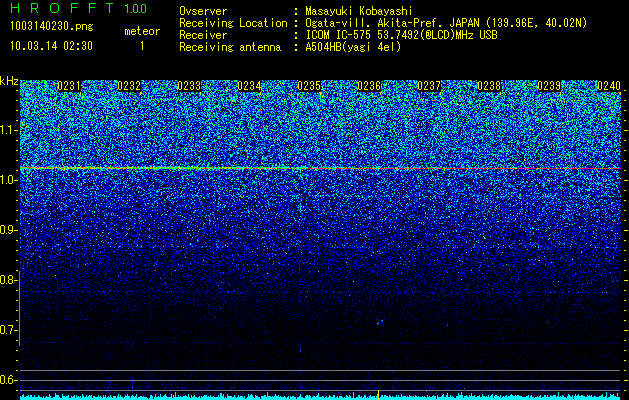Image resolution: width=629 pixels, height=400 pixels.
Task: Click the meteor label
Action: 142,31
